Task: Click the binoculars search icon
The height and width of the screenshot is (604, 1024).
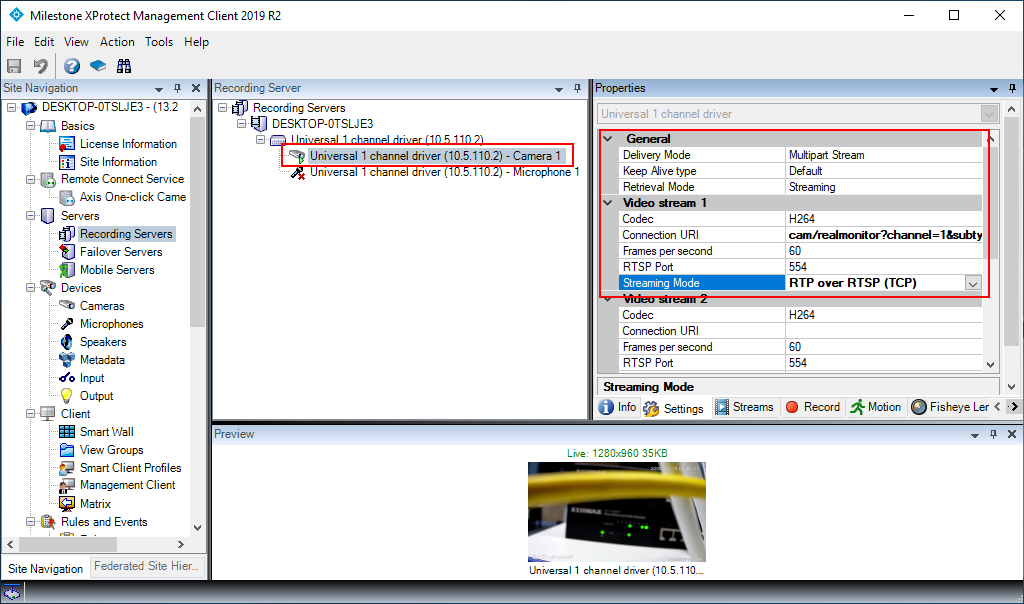Action: pos(124,66)
